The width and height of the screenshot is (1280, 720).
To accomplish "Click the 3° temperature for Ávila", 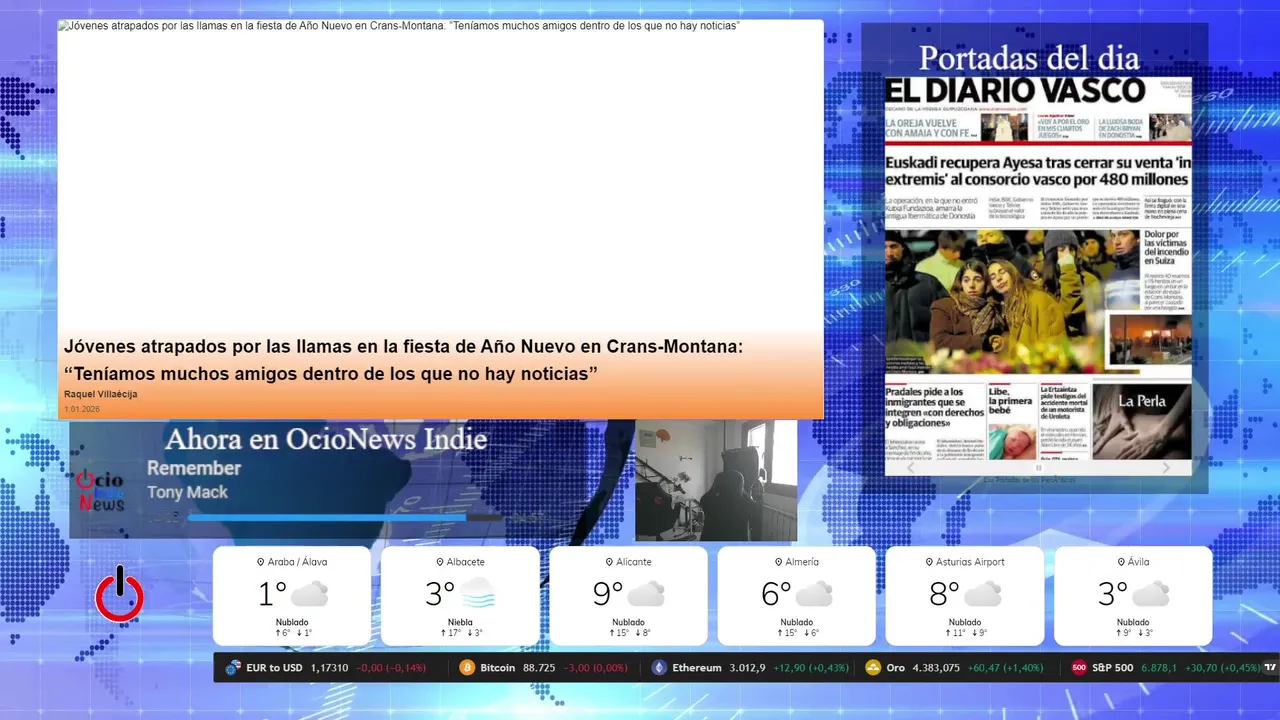I will pyautogui.click(x=1112, y=594).
